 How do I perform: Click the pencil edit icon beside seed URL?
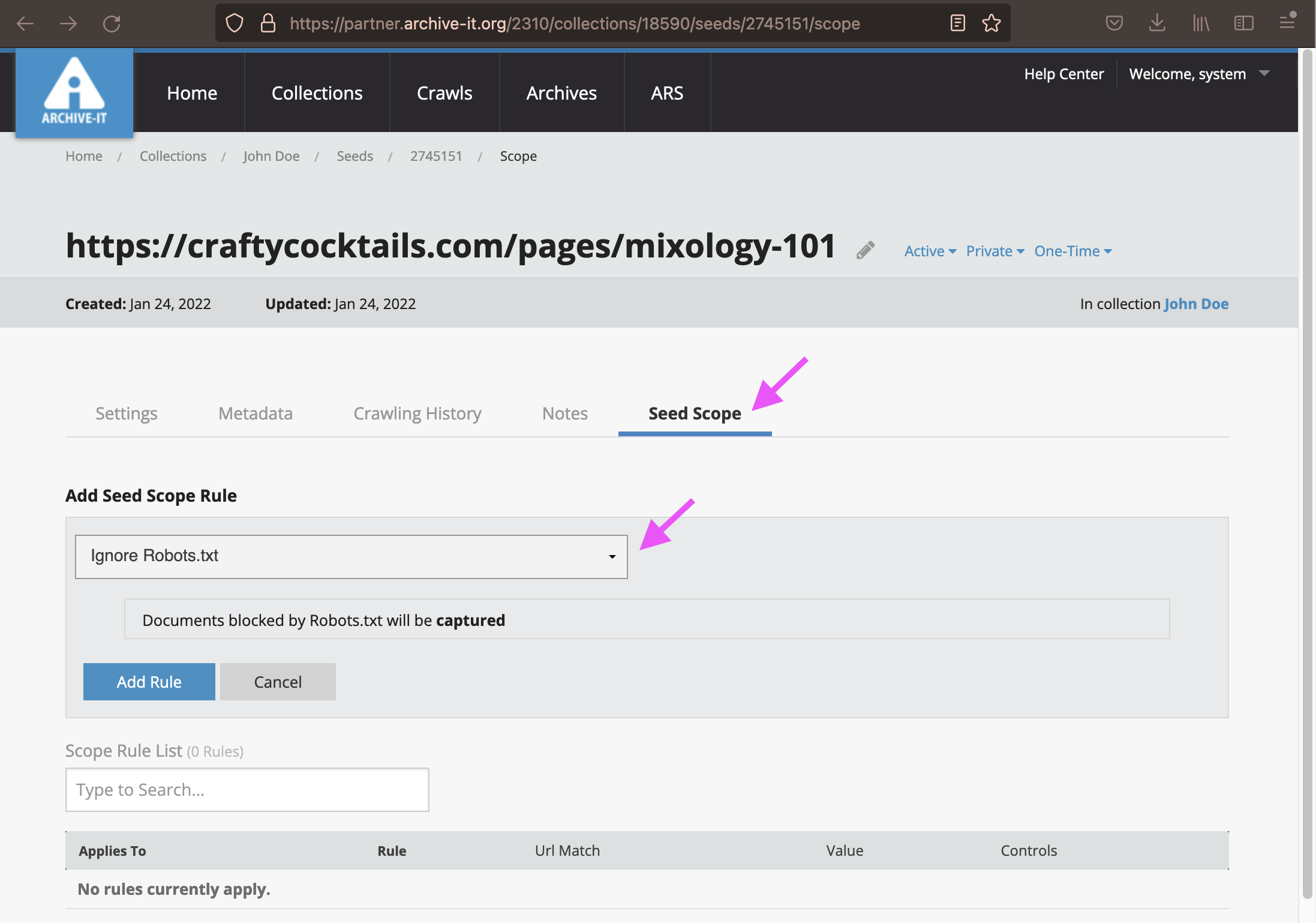coord(865,250)
